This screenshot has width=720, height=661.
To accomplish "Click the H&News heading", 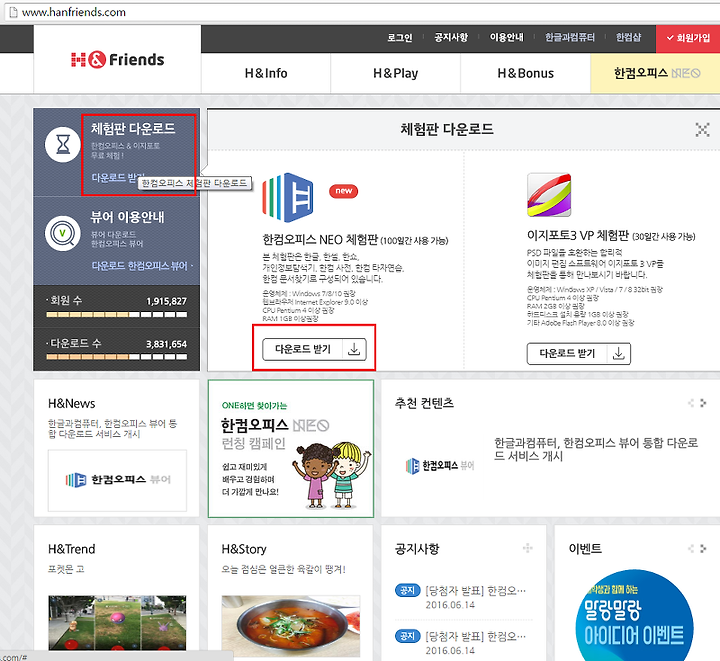I will coord(72,403).
